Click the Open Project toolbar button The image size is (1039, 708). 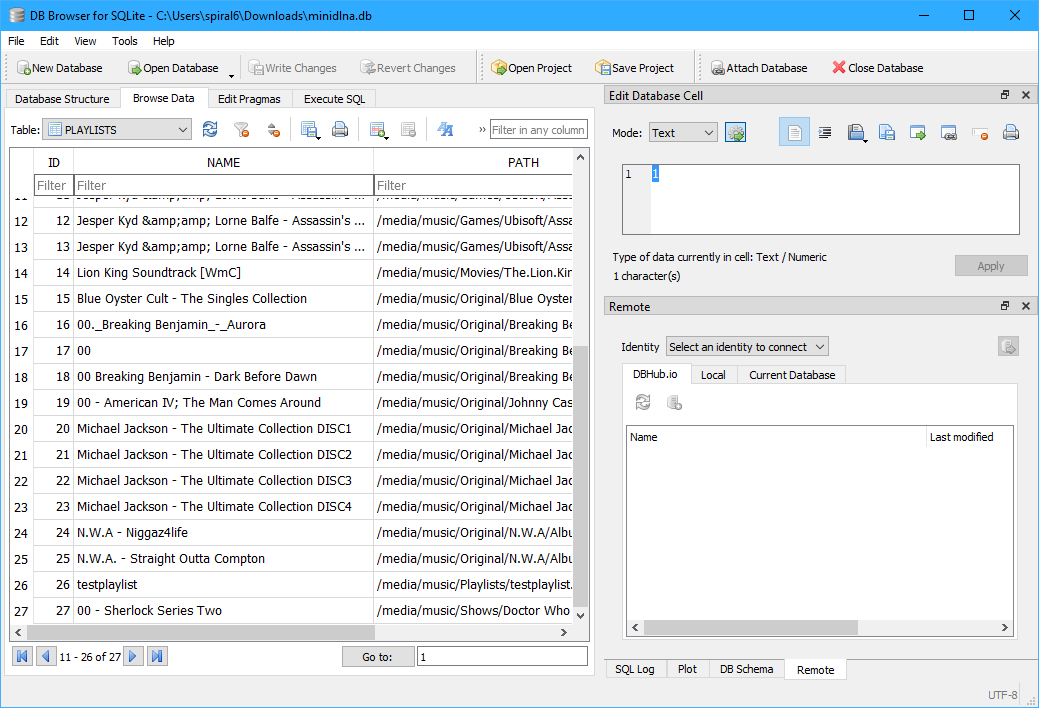pos(531,68)
